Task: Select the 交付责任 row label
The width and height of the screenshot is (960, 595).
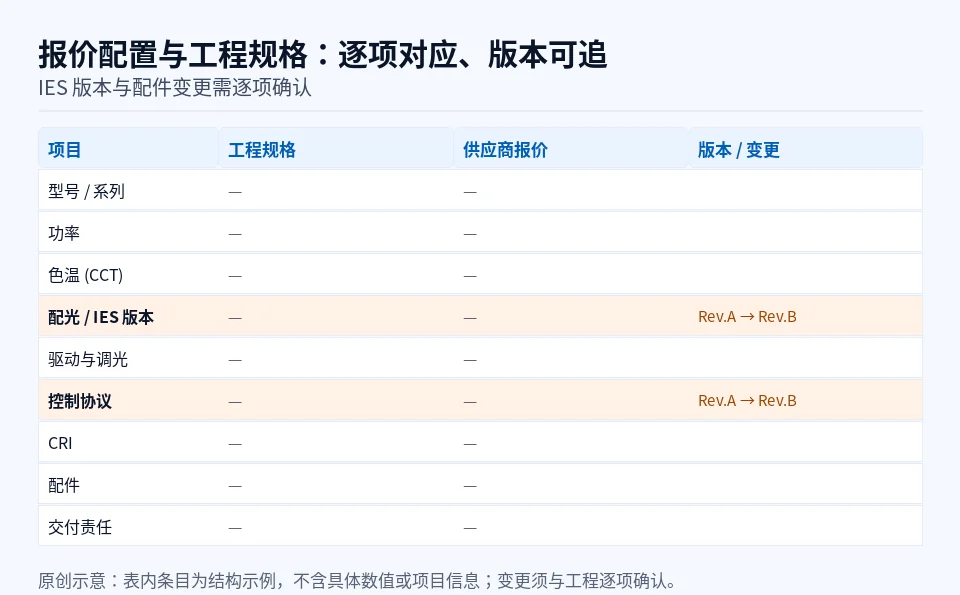Action: click(80, 527)
